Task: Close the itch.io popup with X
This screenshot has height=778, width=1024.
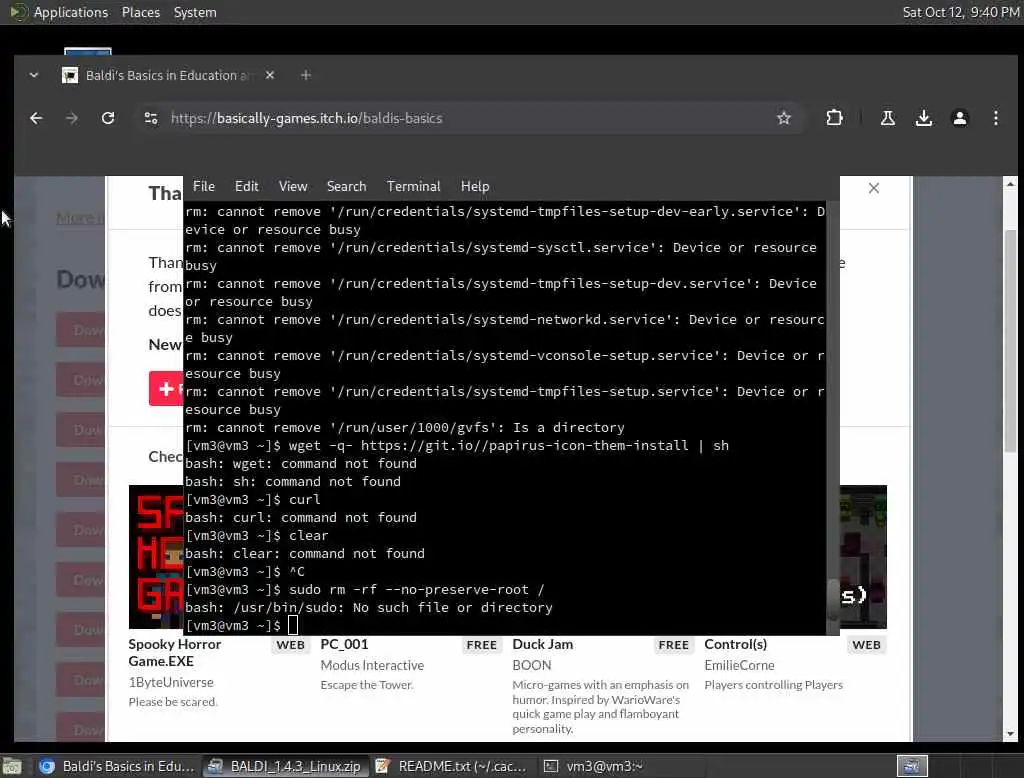Action: tap(874, 188)
